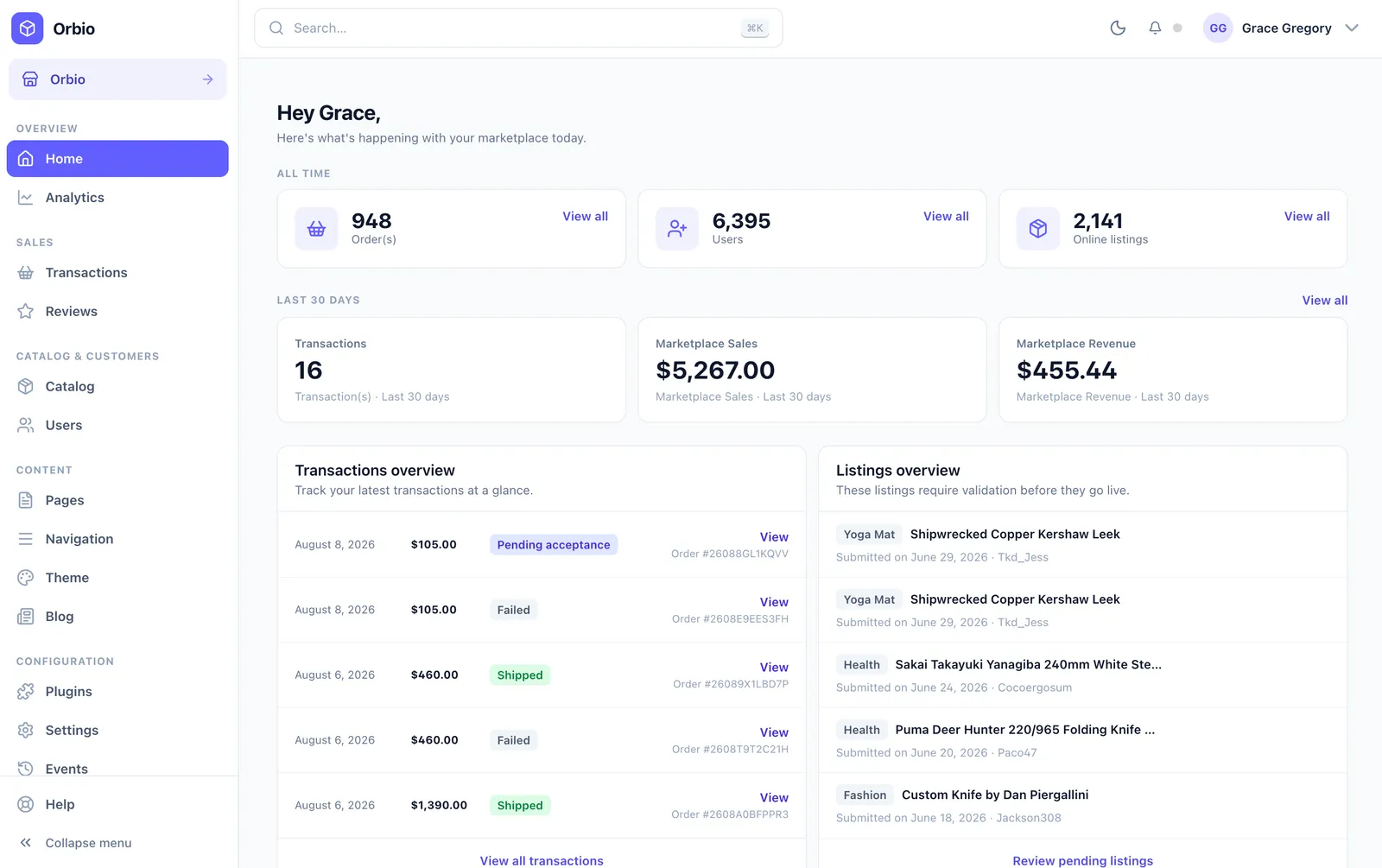1382x868 pixels.
Task: Click View all beside Last 30 Days
Action: (1324, 301)
